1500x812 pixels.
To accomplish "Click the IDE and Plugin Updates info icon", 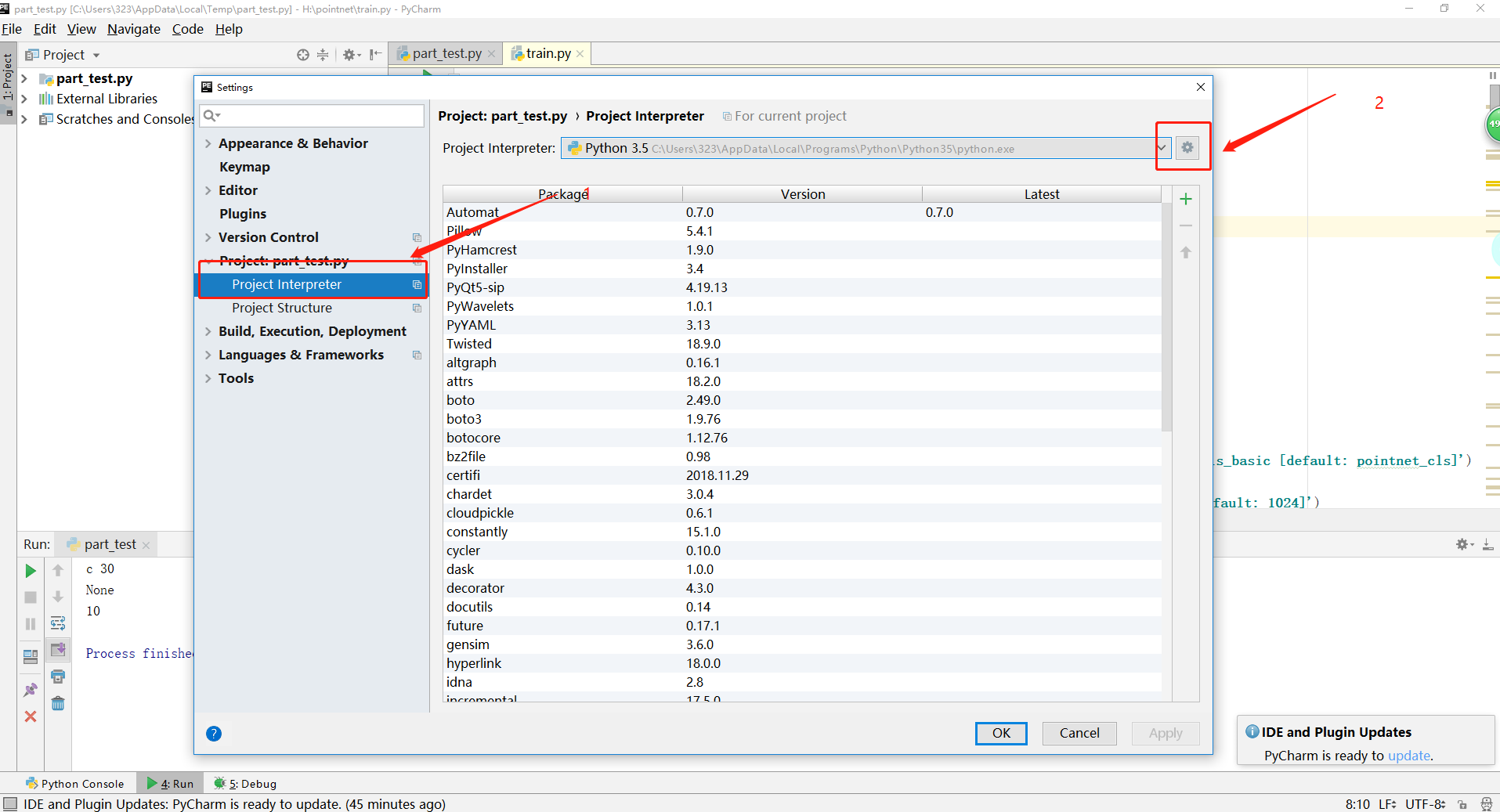I will 1252,731.
